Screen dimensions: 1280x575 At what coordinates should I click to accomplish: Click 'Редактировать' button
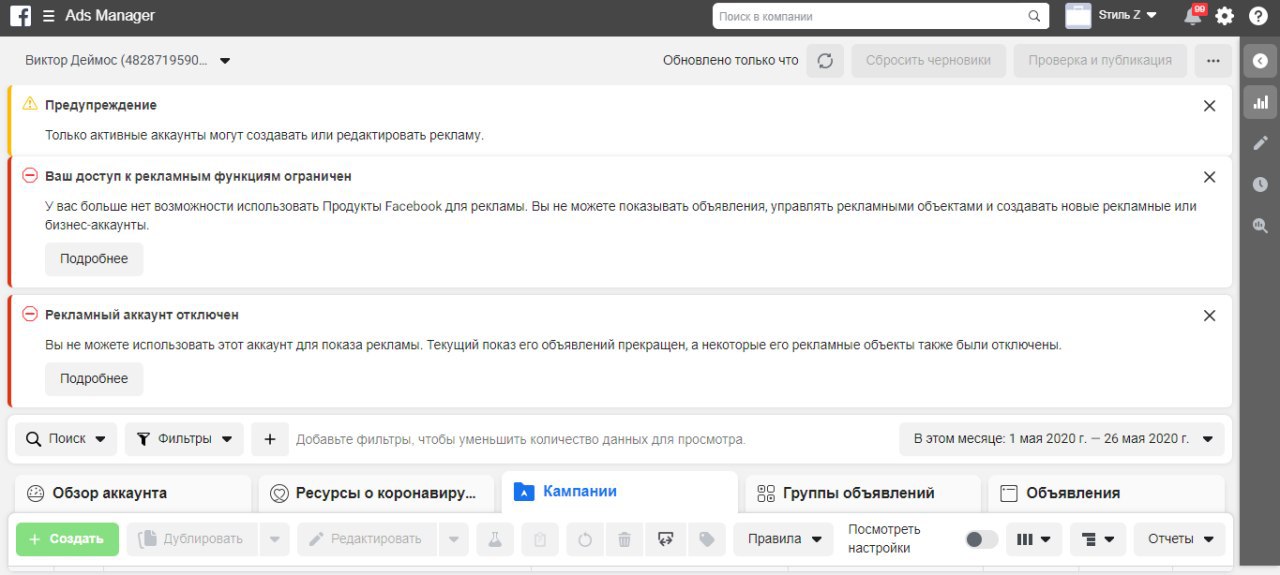[x=367, y=539]
